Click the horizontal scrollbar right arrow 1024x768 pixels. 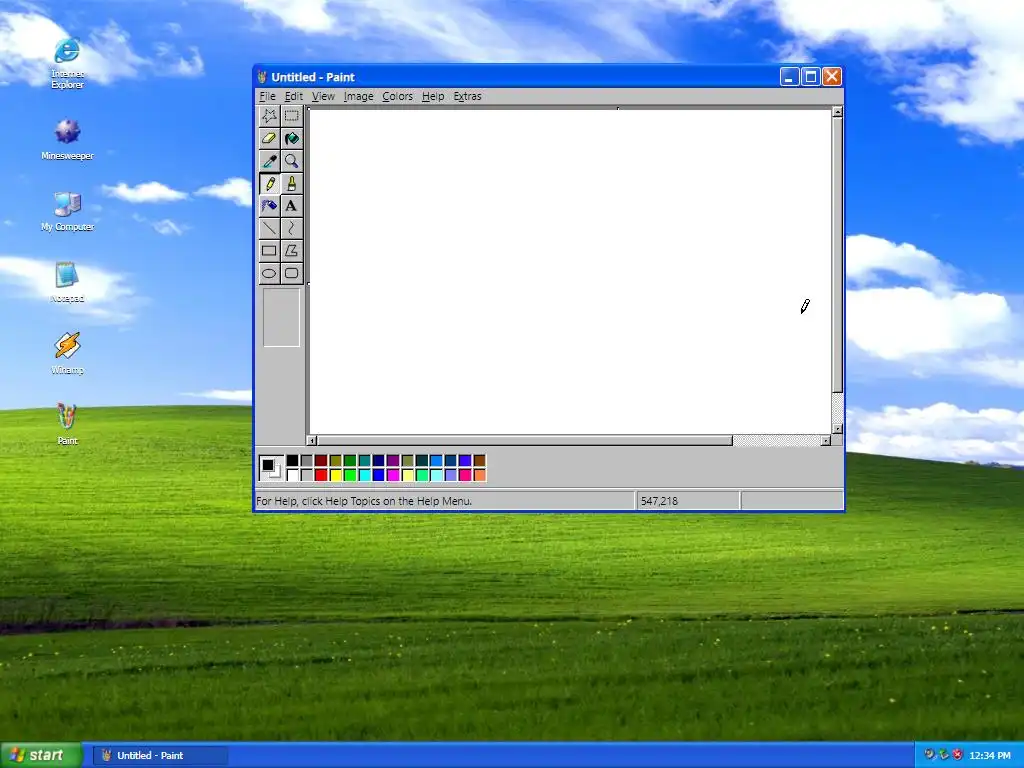point(825,441)
